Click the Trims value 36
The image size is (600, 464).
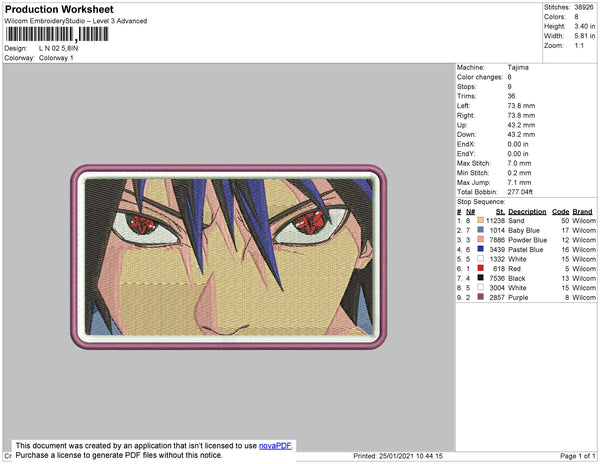[x=511, y=96]
